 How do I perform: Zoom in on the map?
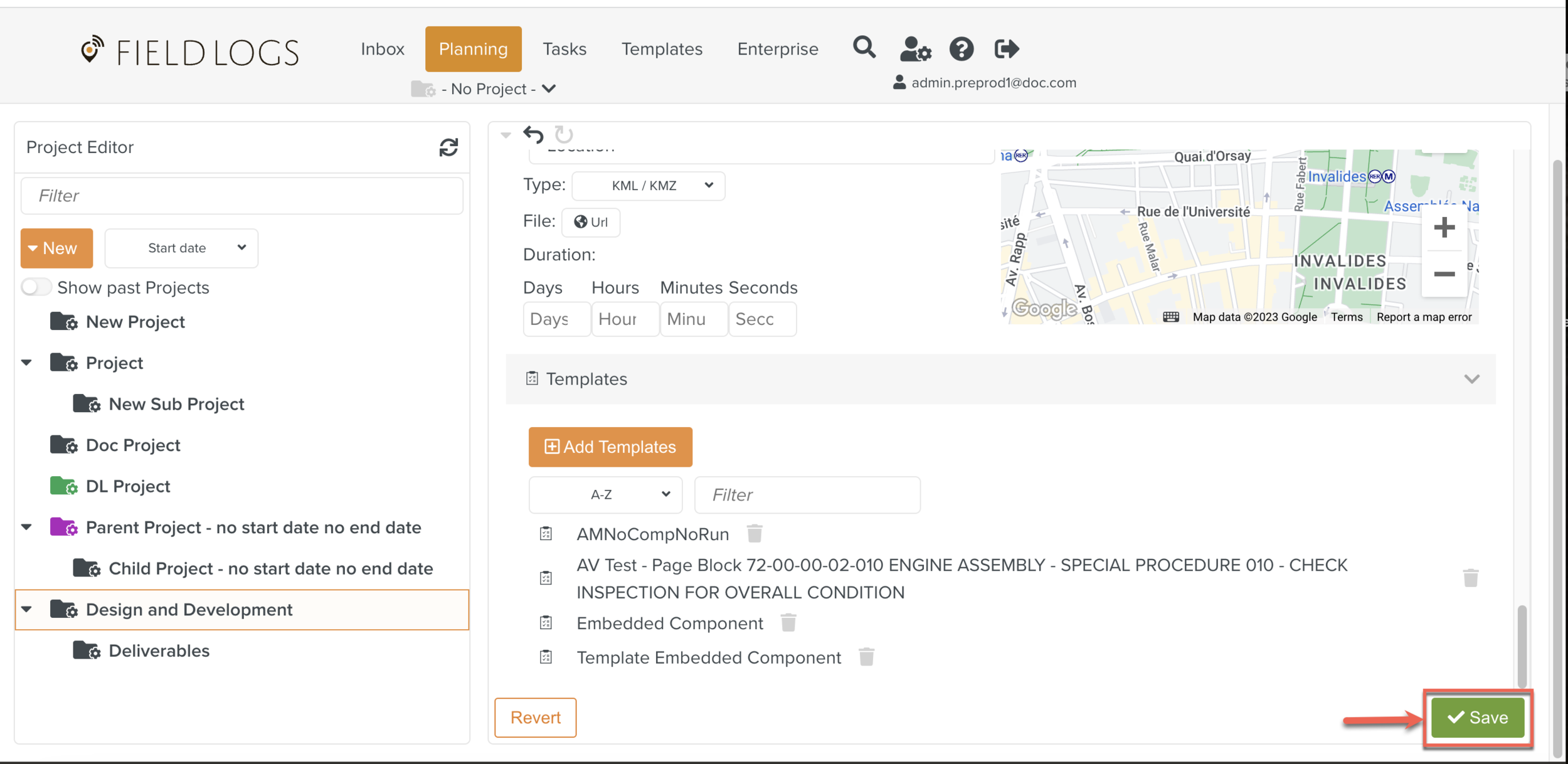[x=1444, y=227]
